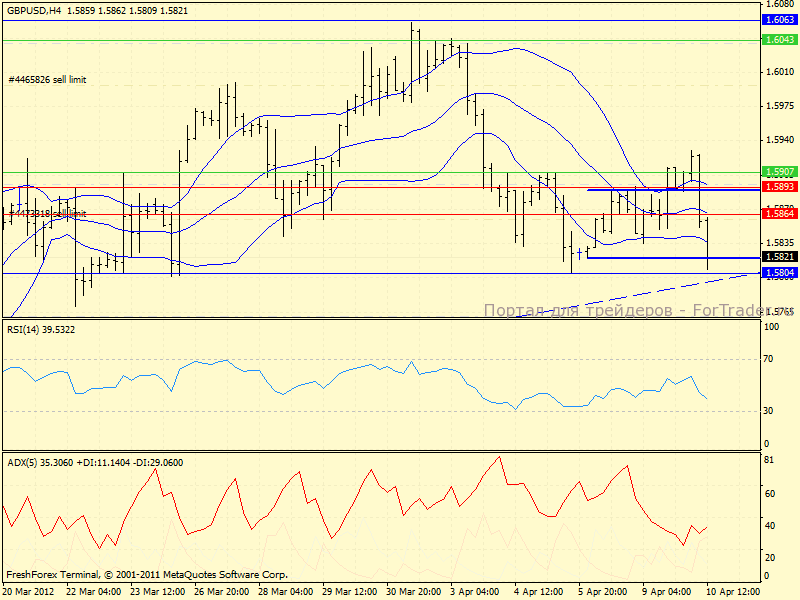Select the #4473318 sell limit order label
The image size is (800, 600).
(x=47, y=214)
